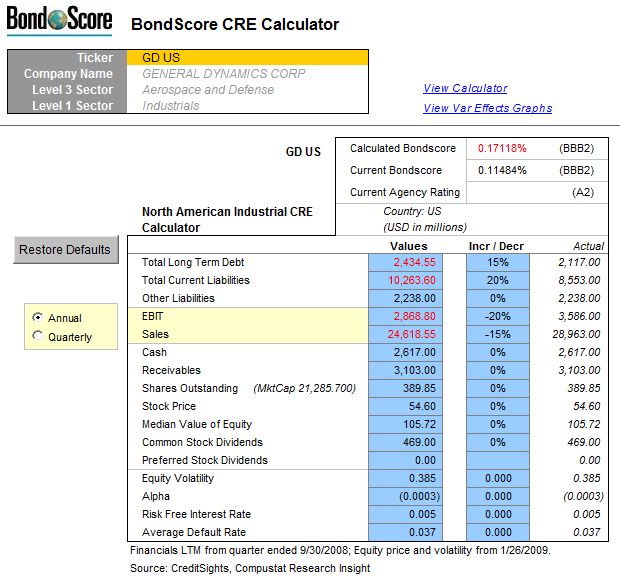This screenshot has height=578, width=620.
Task: Change Total Long Term Debt 15% increment
Action: tap(498, 262)
